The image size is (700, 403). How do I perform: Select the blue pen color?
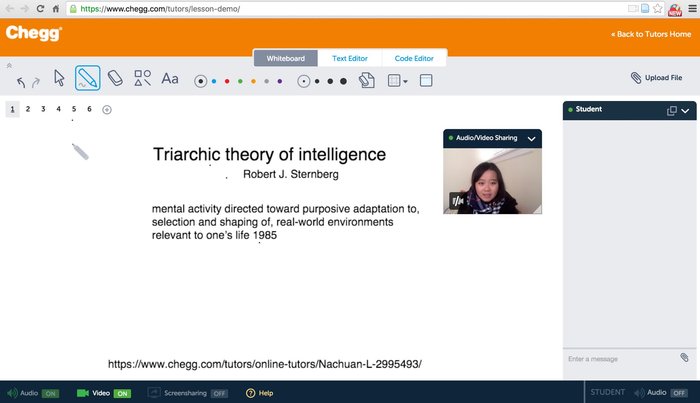(x=214, y=81)
